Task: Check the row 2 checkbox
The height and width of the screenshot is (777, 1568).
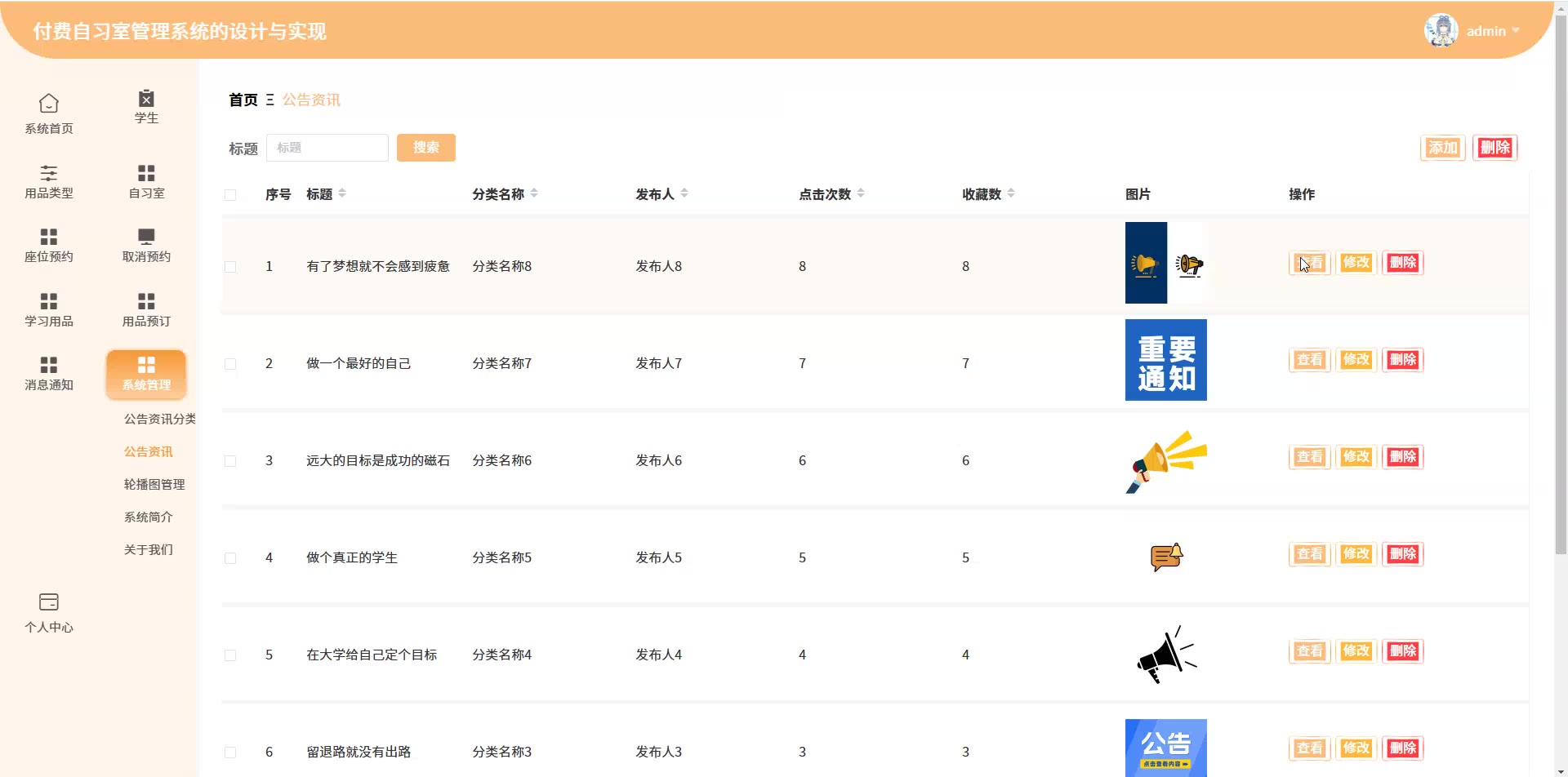Action: (230, 364)
